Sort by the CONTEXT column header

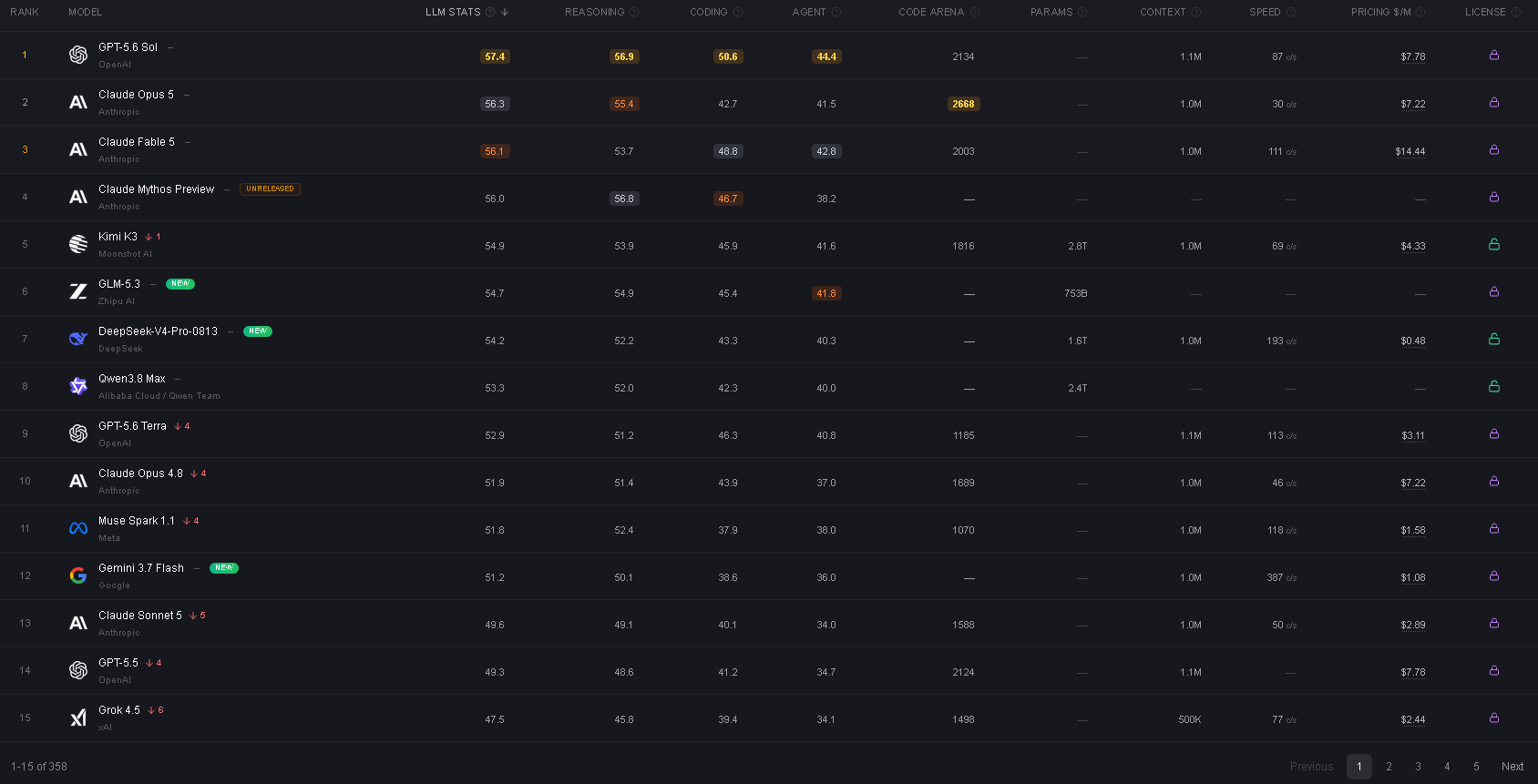(1163, 12)
